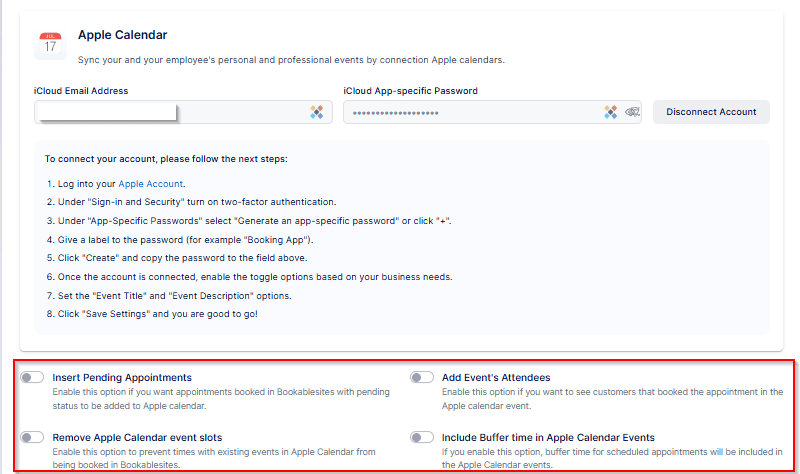The height and width of the screenshot is (474, 800).
Task: Turn on Remove Apple Calendar event slots
Action: (x=32, y=437)
